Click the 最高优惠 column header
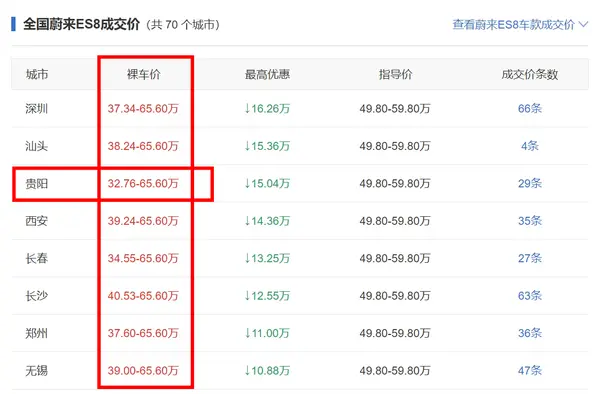The height and width of the screenshot is (394, 600). 267,74
